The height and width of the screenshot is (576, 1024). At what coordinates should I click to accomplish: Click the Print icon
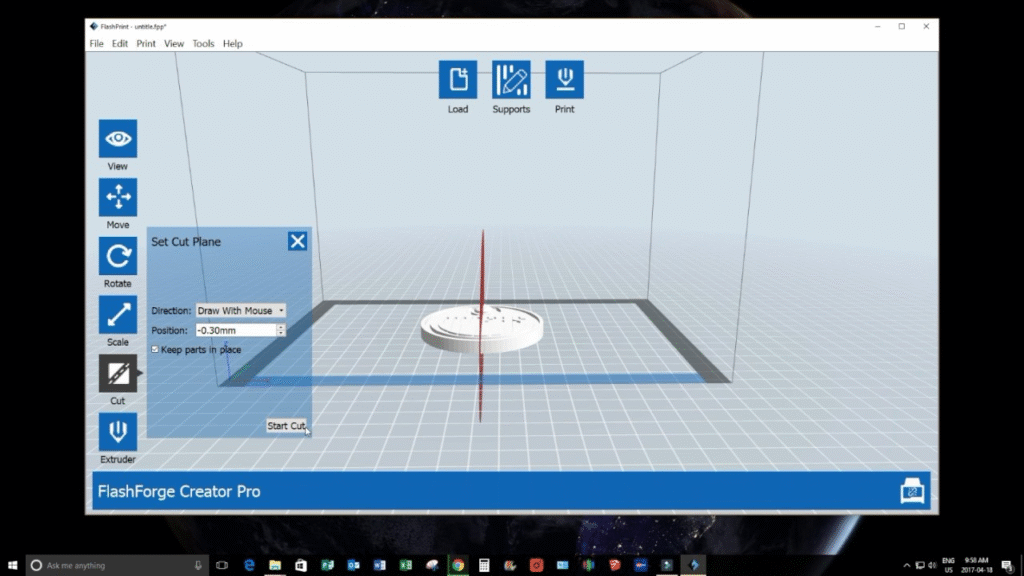pos(564,80)
